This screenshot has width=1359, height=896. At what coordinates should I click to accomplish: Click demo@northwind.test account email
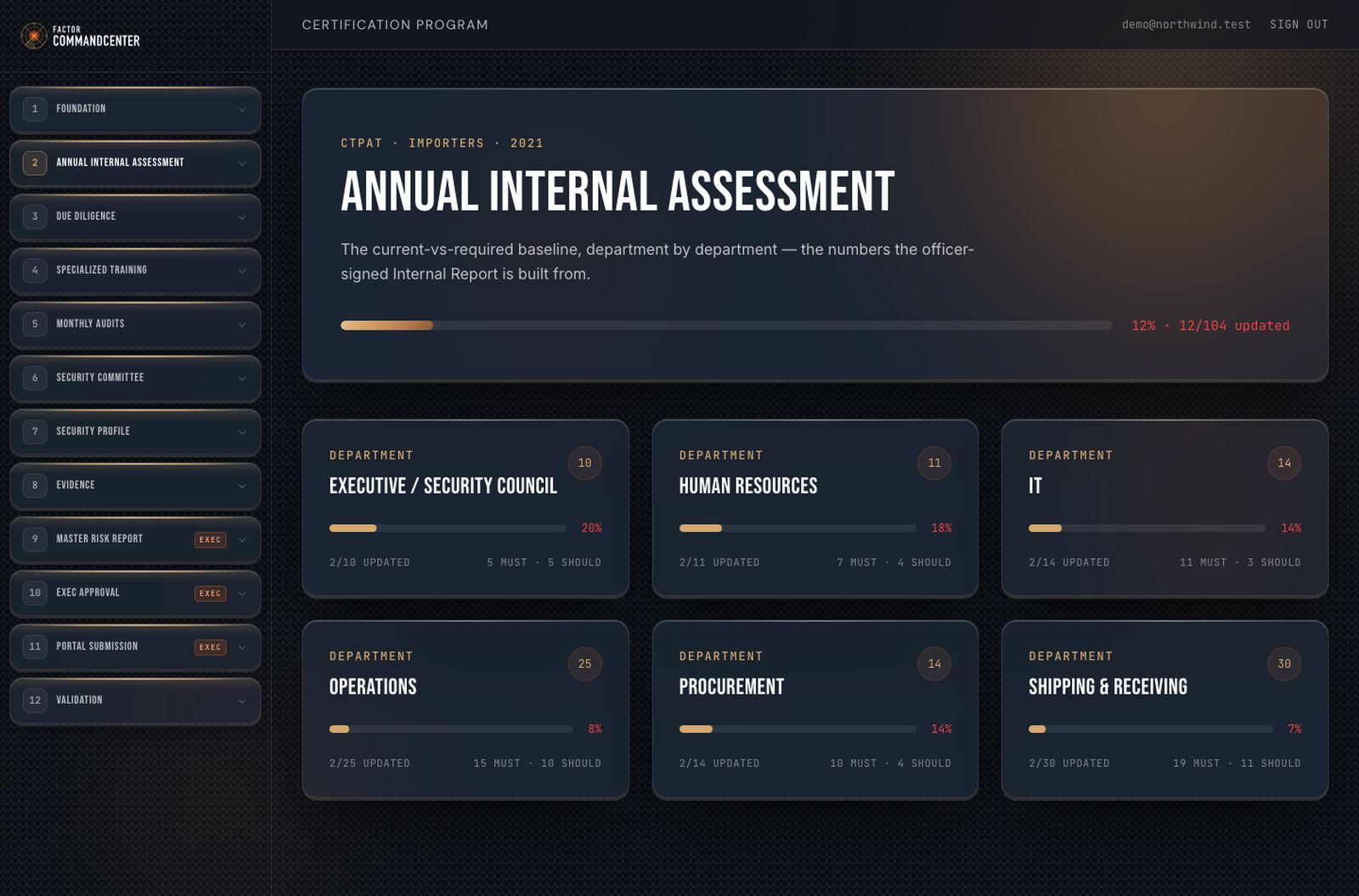click(x=1186, y=25)
